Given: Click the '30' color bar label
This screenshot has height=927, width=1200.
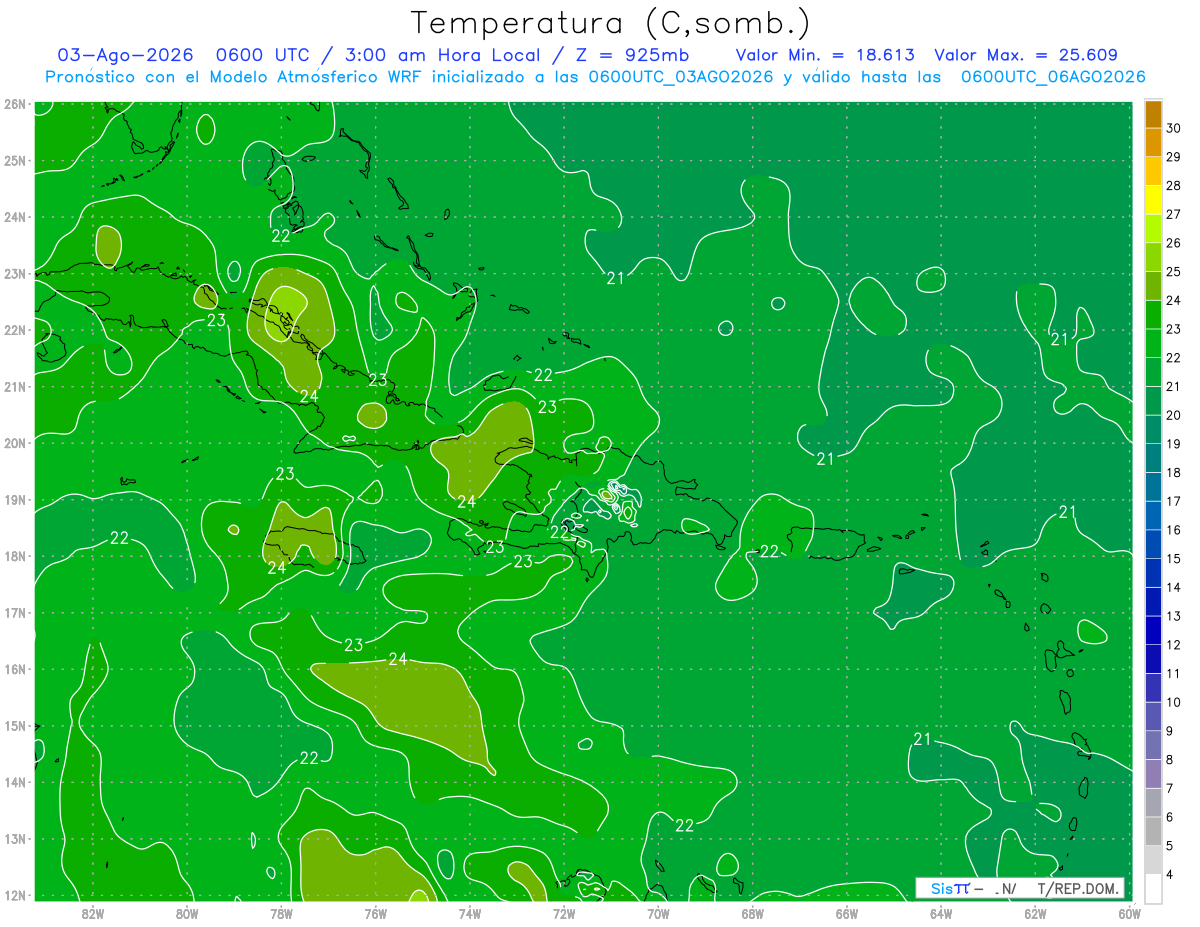Looking at the screenshot, I should click(1173, 128).
